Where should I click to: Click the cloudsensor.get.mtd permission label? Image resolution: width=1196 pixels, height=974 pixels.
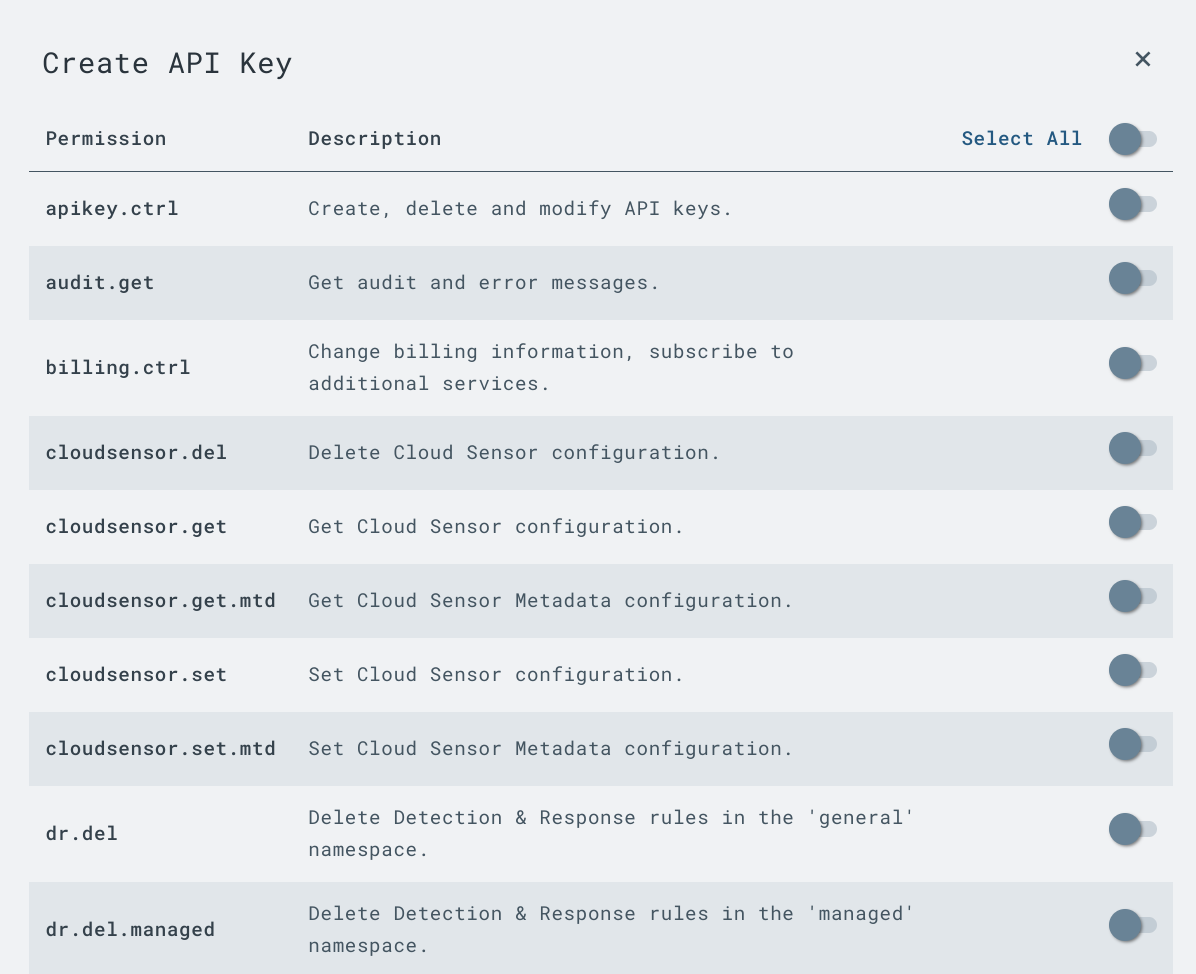pyautogui.click(x=160, y=601)
